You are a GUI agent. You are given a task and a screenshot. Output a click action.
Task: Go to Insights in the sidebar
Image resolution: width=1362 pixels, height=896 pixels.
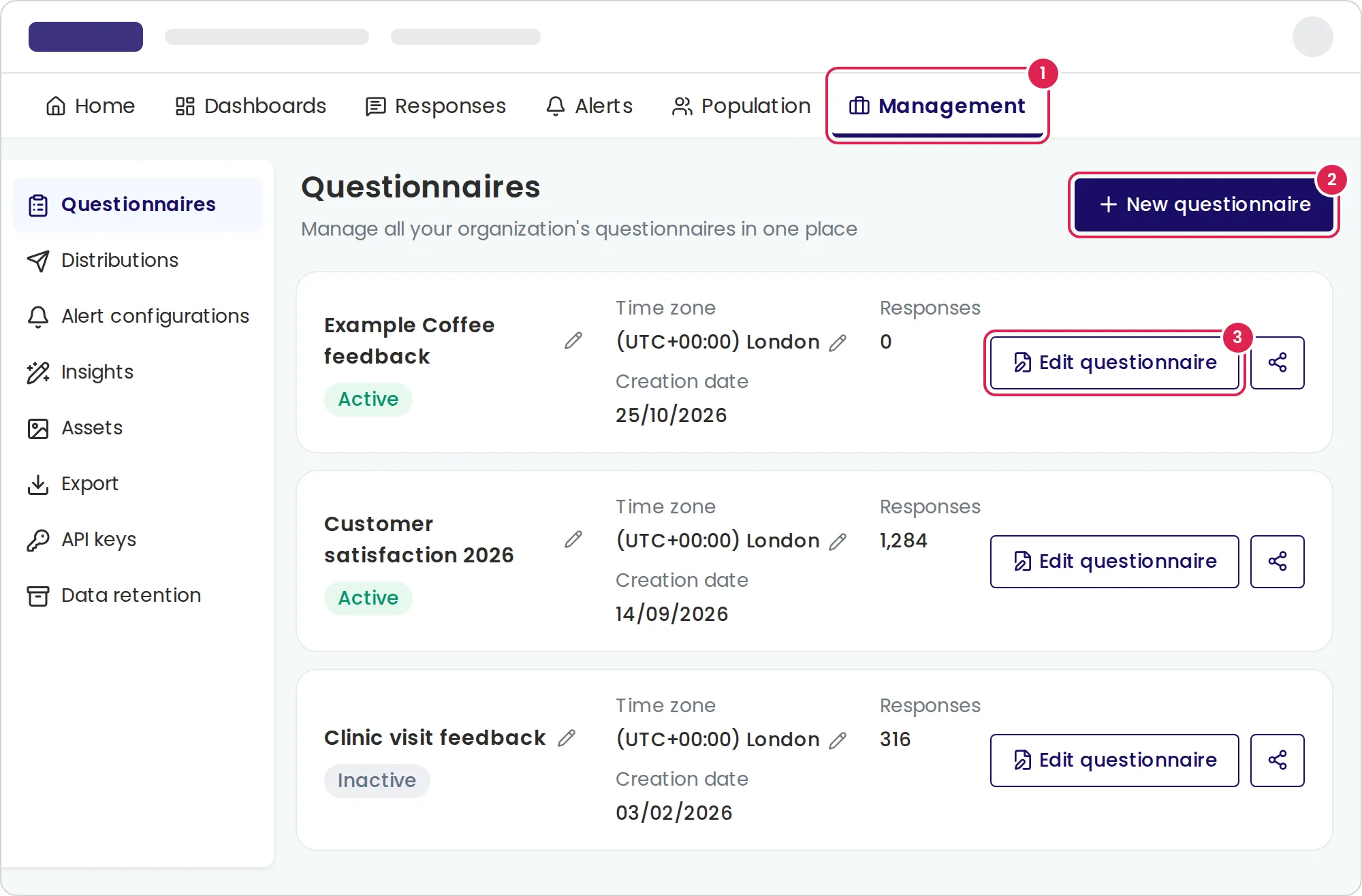tap(138, 372)
